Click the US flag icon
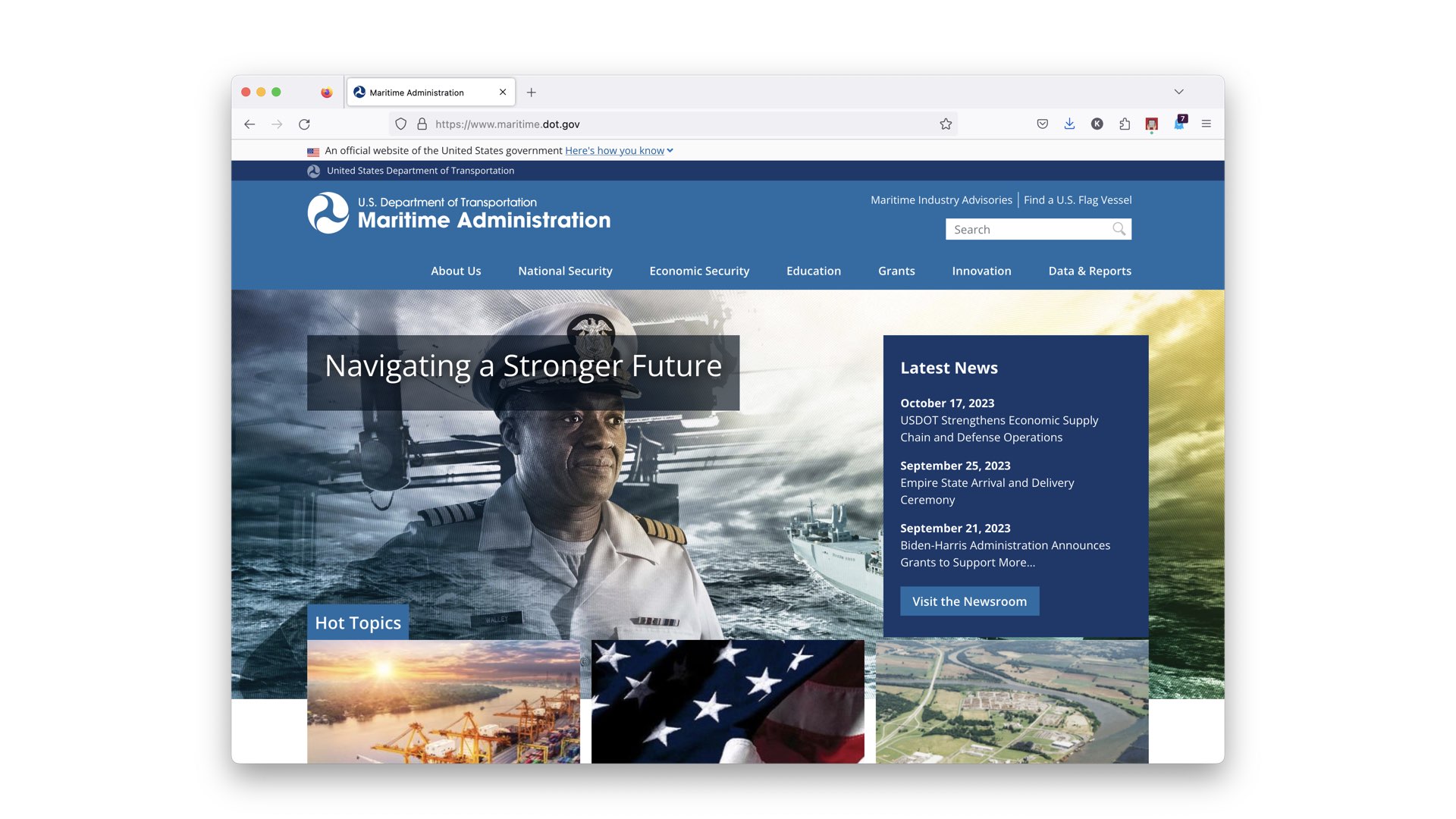Image resolution: width=1456 pixels, height=819 pixels. tap(313, 152)
